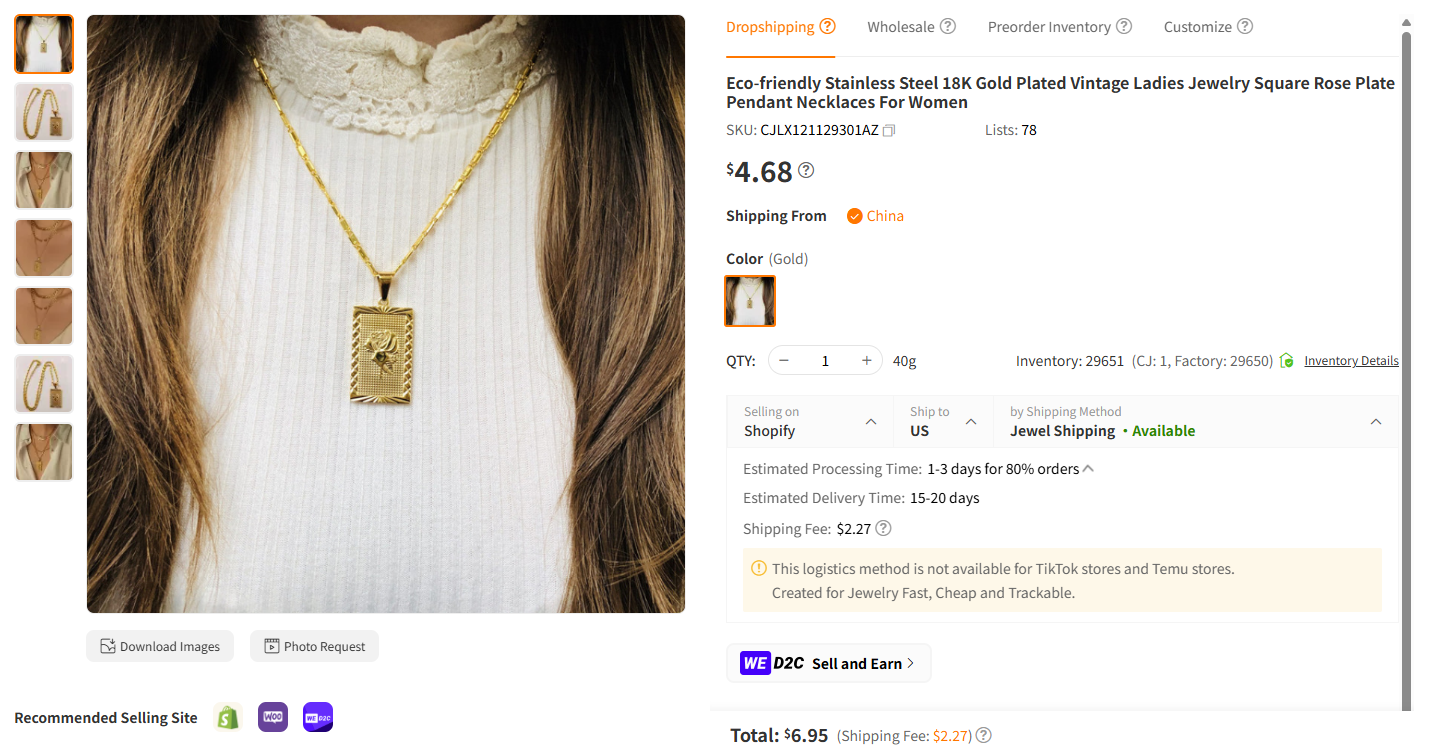This screenshot has width=1433, height=749.
Task: Open the help icon next to Dropshipping tab
Action: click(828, 25)
